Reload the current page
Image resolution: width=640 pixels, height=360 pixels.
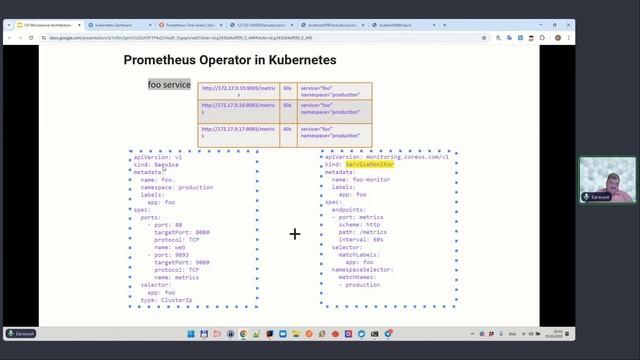click(x=31, y=38)
